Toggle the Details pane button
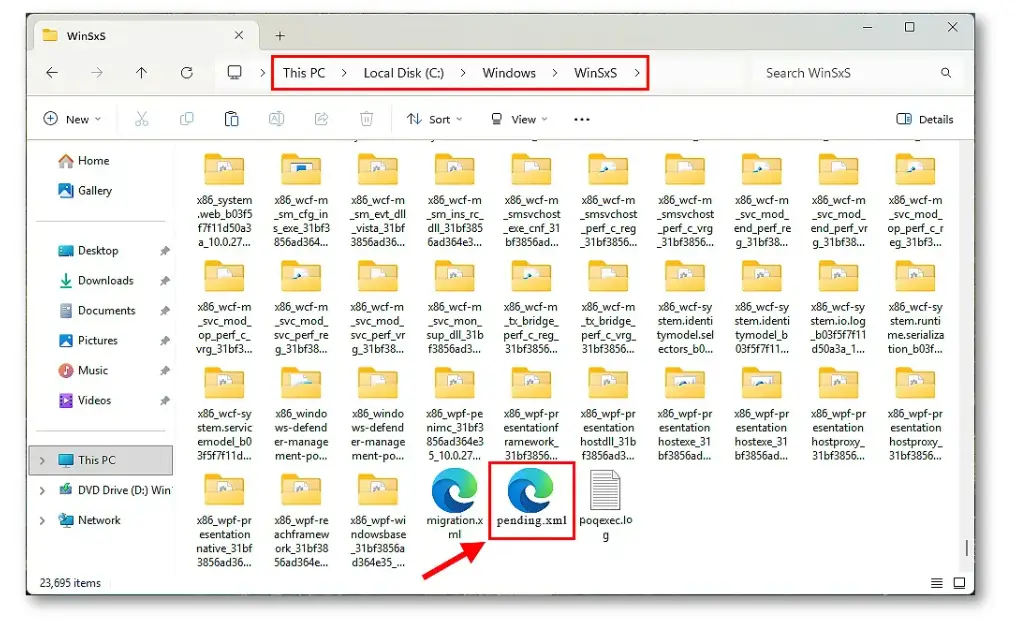 pyautogui.click(x=925, y=119)
